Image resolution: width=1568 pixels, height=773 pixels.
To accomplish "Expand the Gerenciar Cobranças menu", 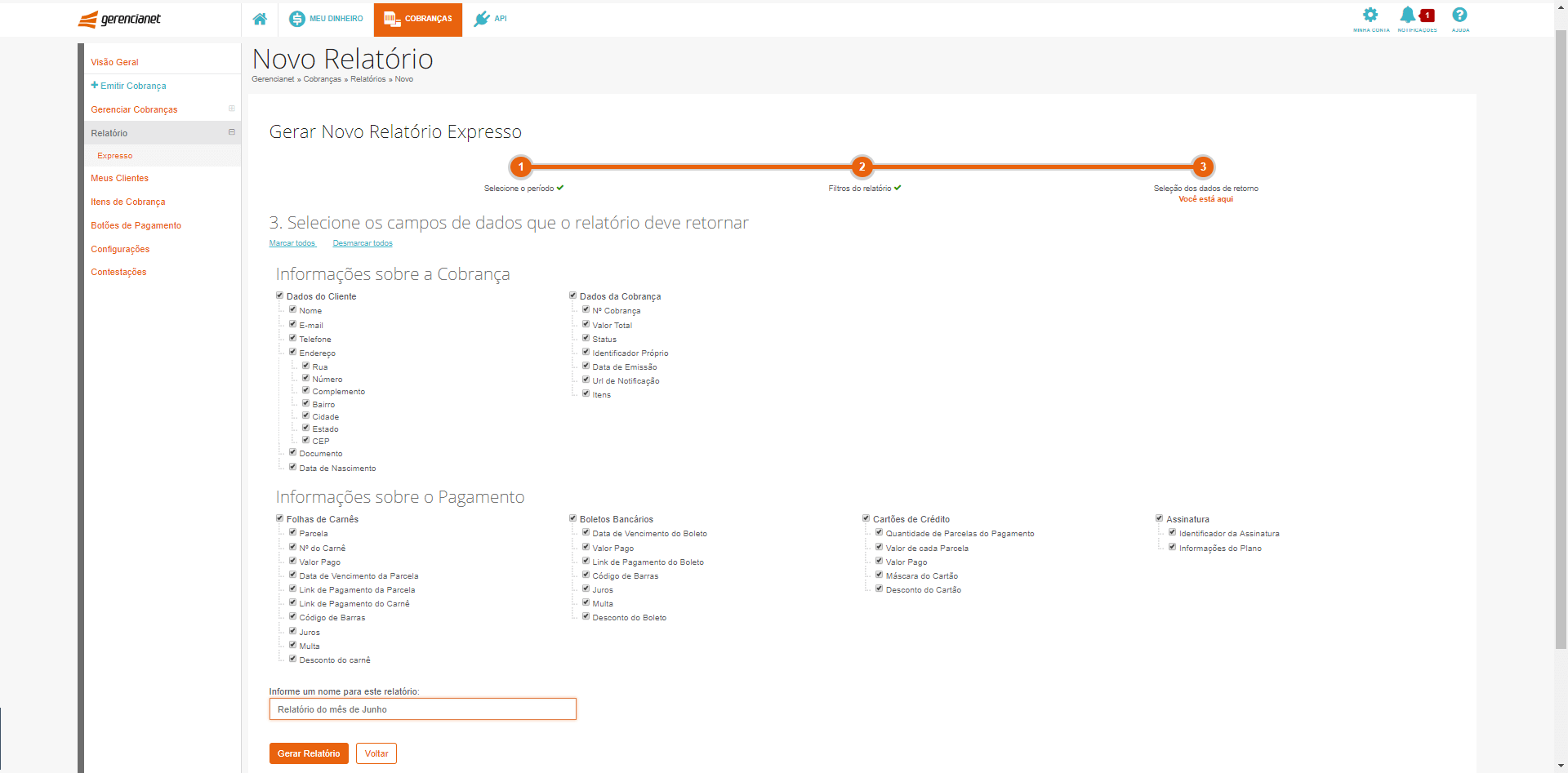I will [x=232, y=108].
